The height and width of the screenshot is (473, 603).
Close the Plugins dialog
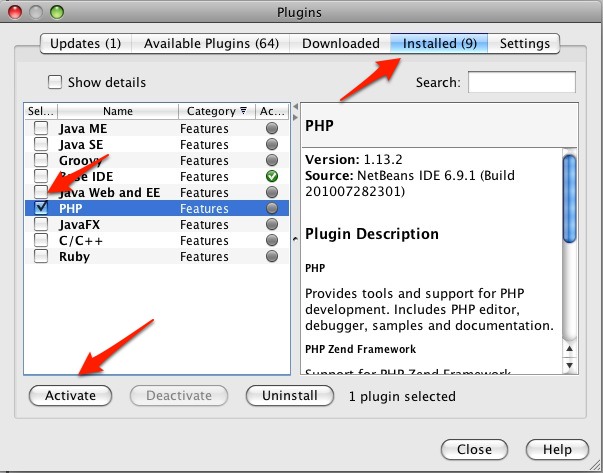click(474, 449)
